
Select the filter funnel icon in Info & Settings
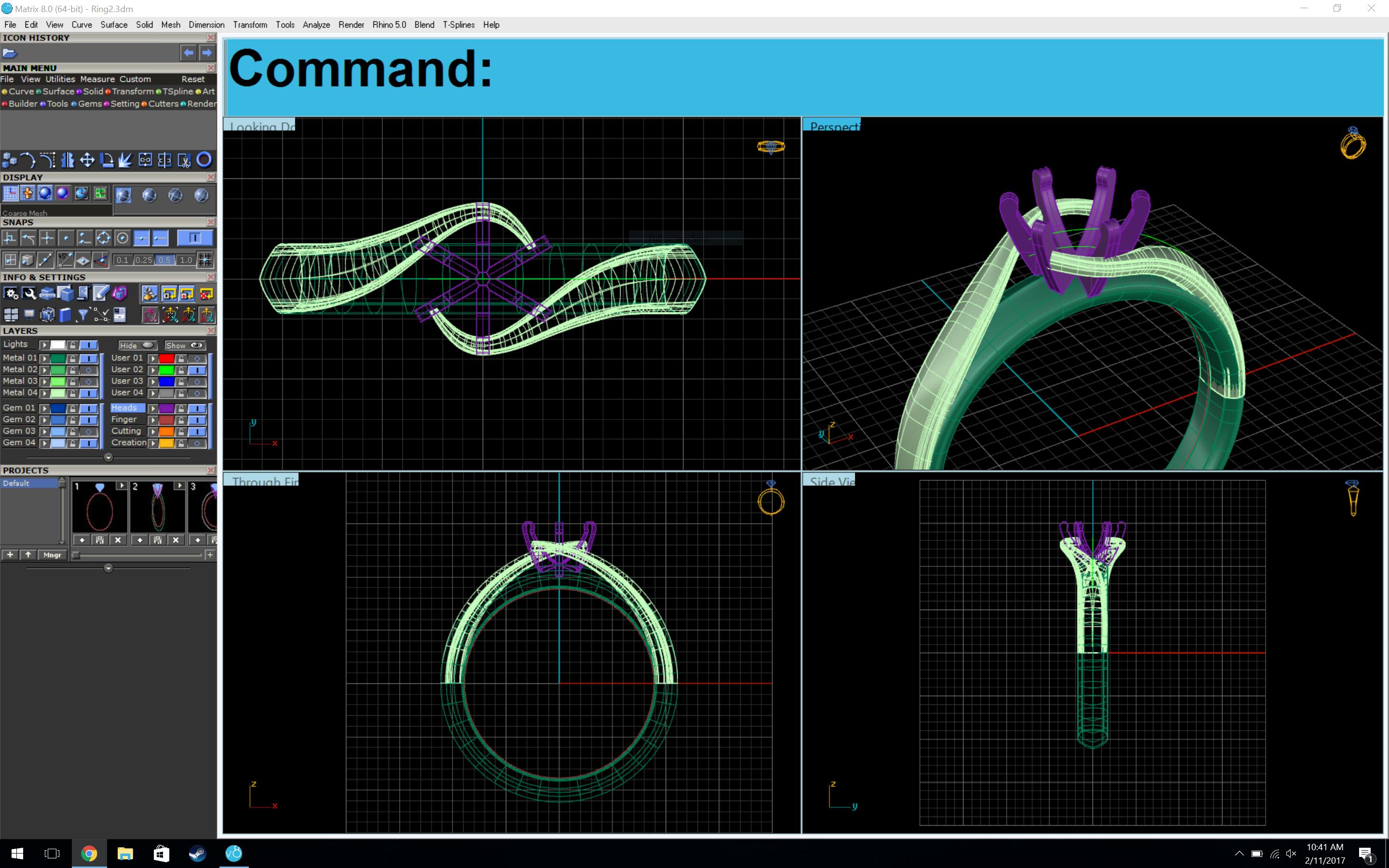[83, 315]
